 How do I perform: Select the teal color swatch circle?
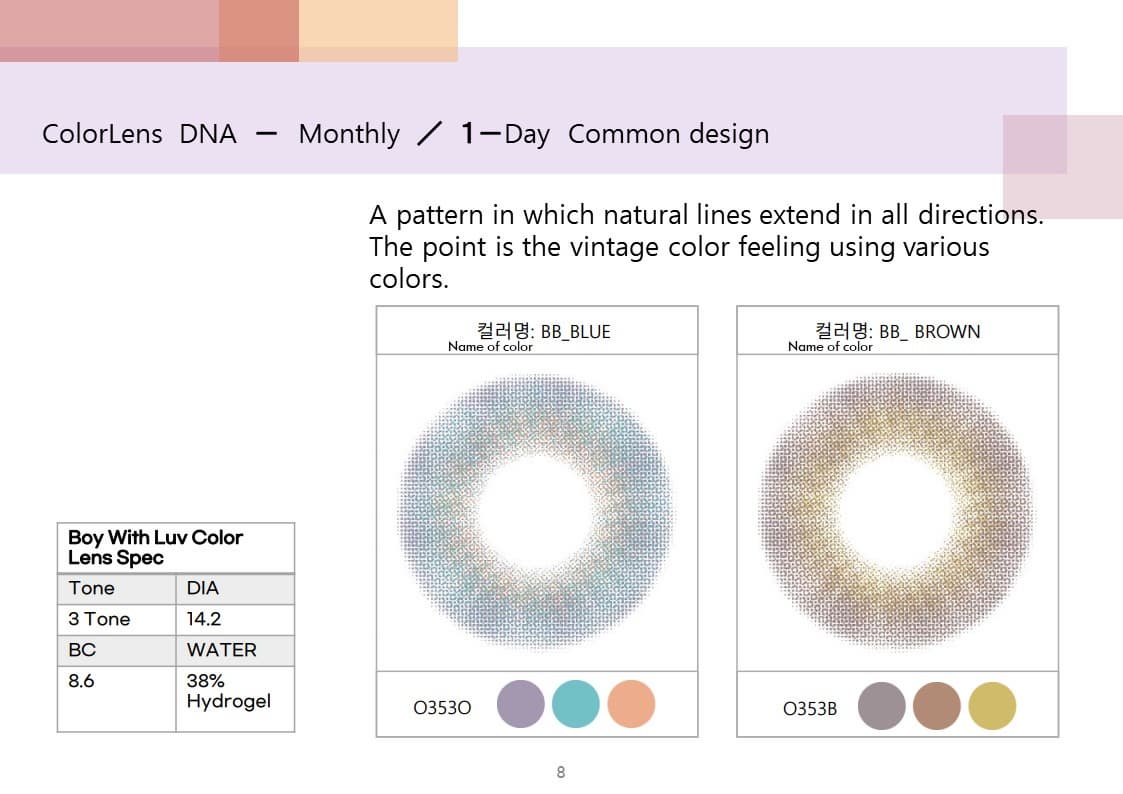pos(576,704)
